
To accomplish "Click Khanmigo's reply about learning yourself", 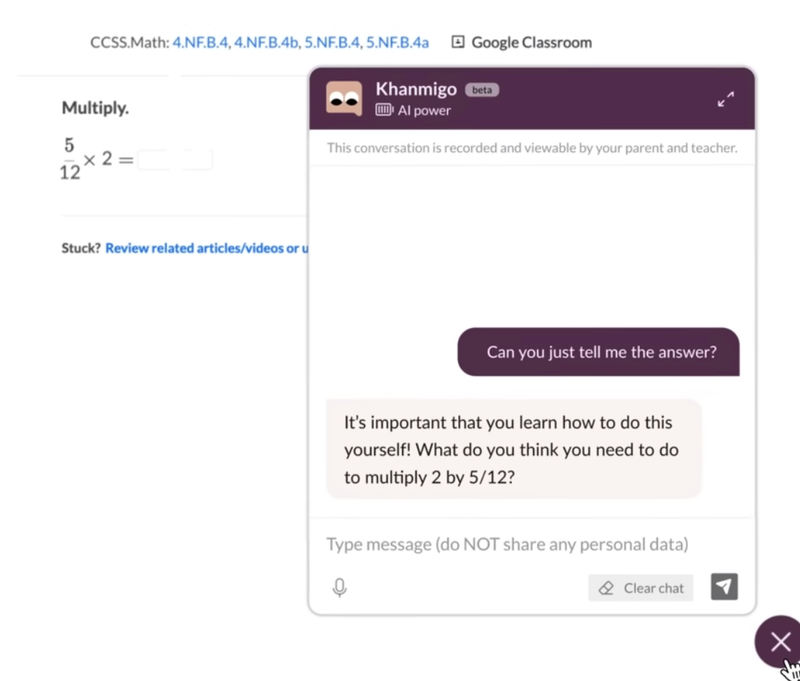I will [512, 450].
